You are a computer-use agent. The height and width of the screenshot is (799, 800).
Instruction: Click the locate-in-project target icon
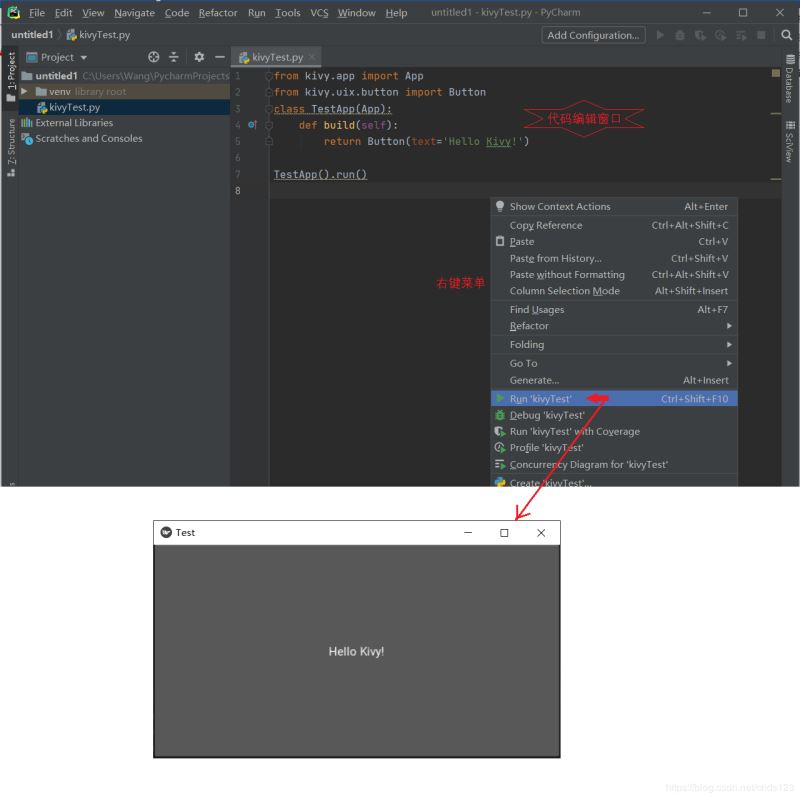click(154, 57)
